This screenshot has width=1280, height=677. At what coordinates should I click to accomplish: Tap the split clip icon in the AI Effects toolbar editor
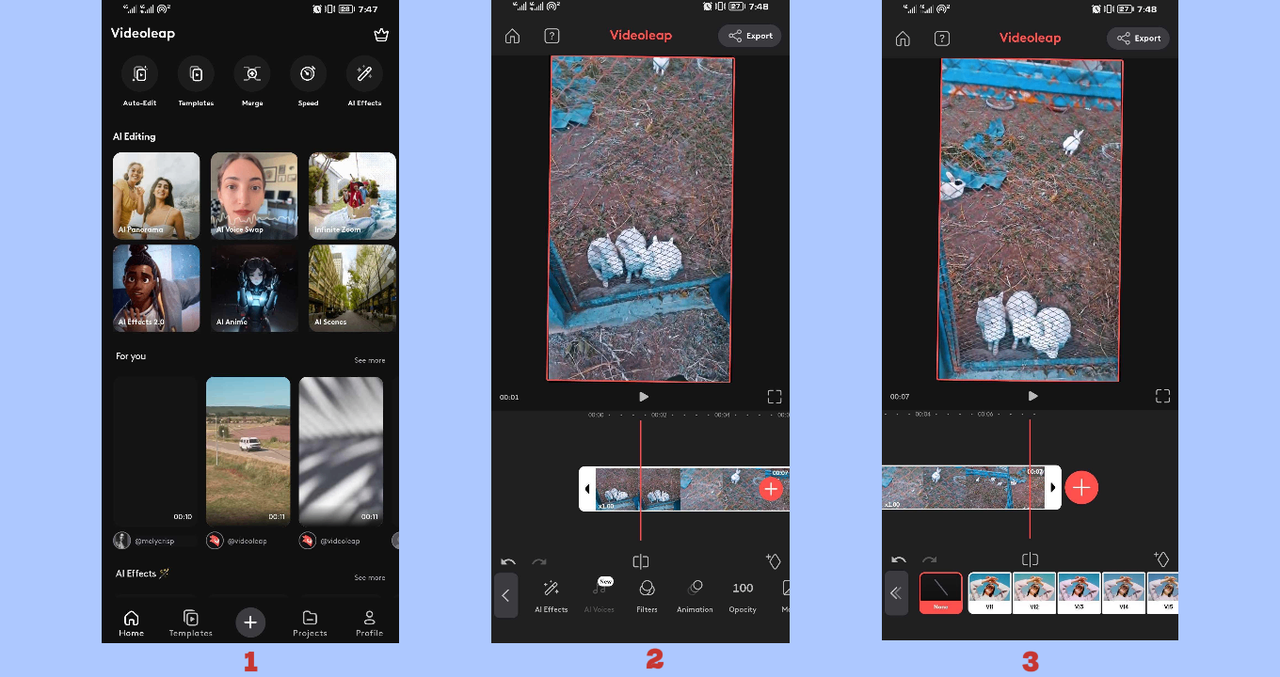click(x=641, y=562)
